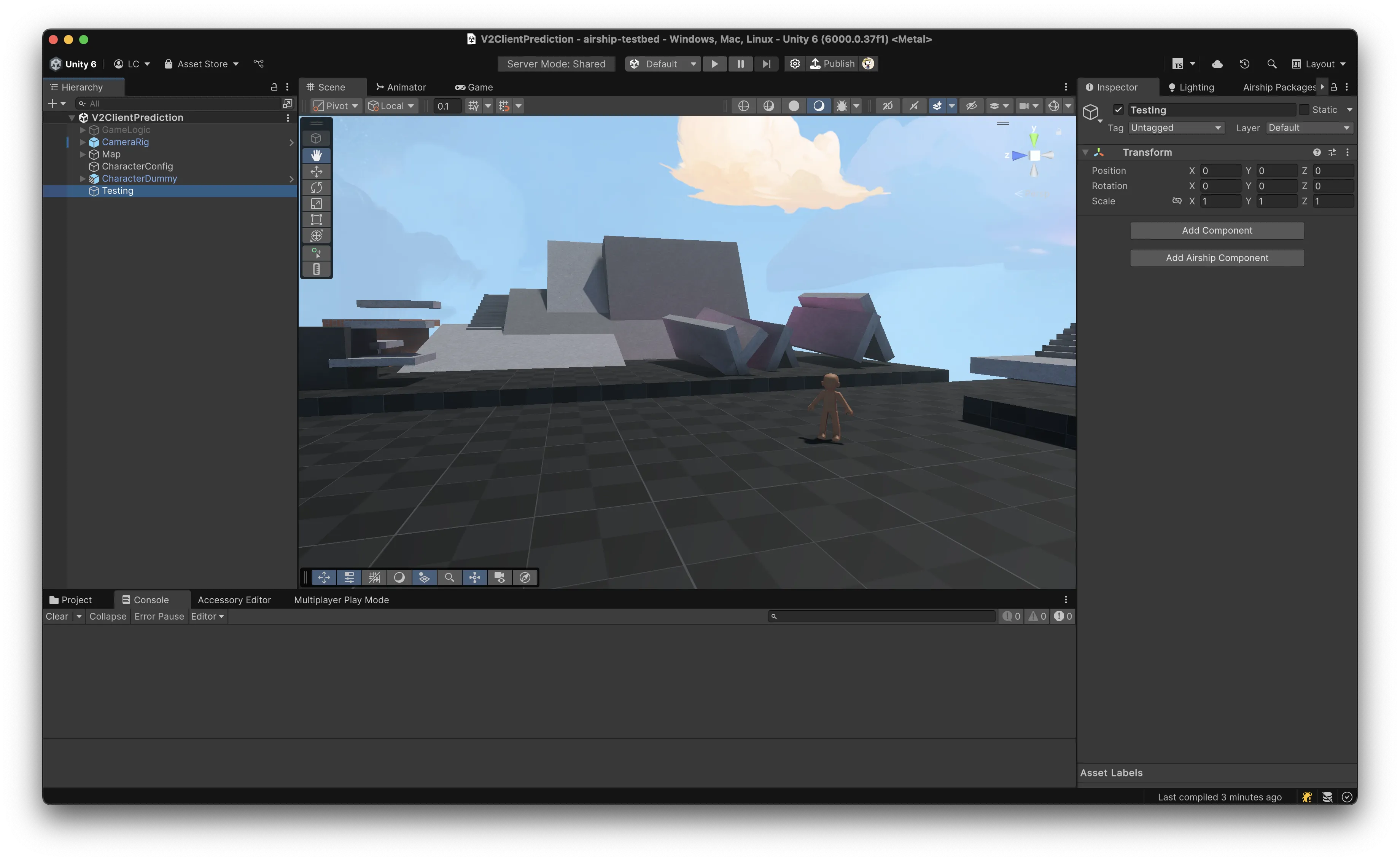Open Transform component help reference
Image resolution: width=1400 pixels, height=861 pixels.
coord(1317,152)
